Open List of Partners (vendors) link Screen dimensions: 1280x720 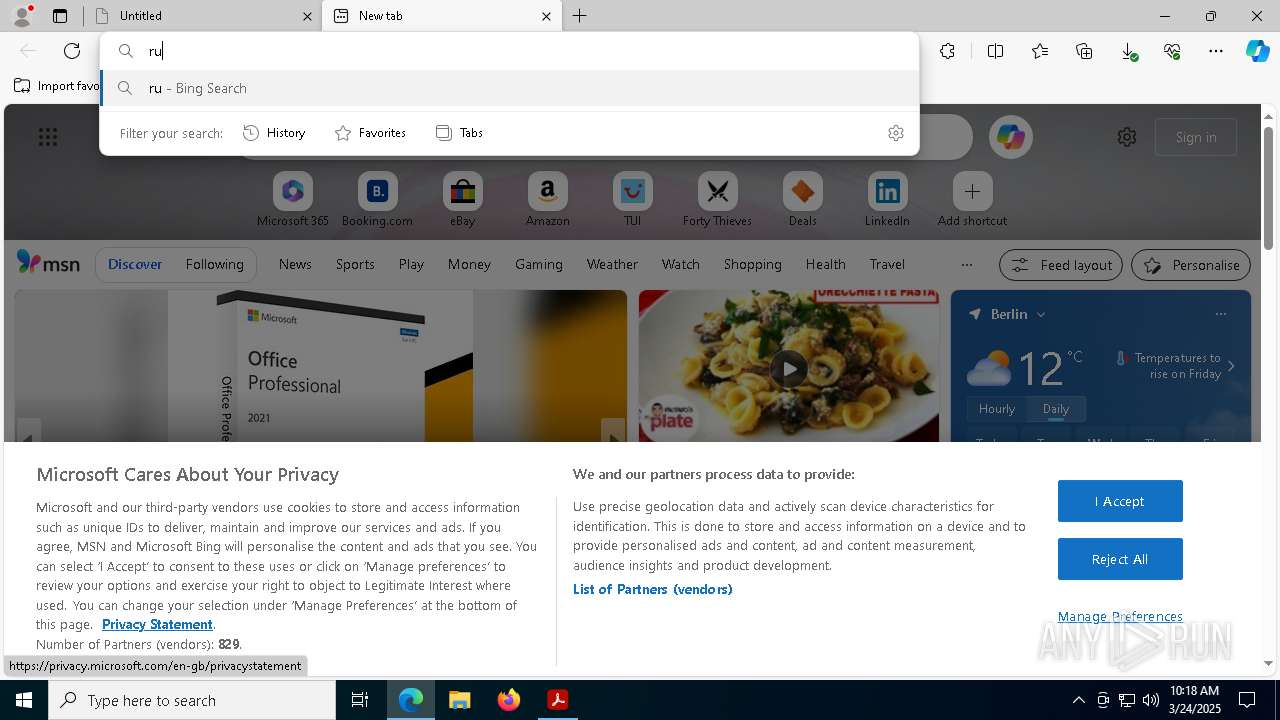[653, 589]
